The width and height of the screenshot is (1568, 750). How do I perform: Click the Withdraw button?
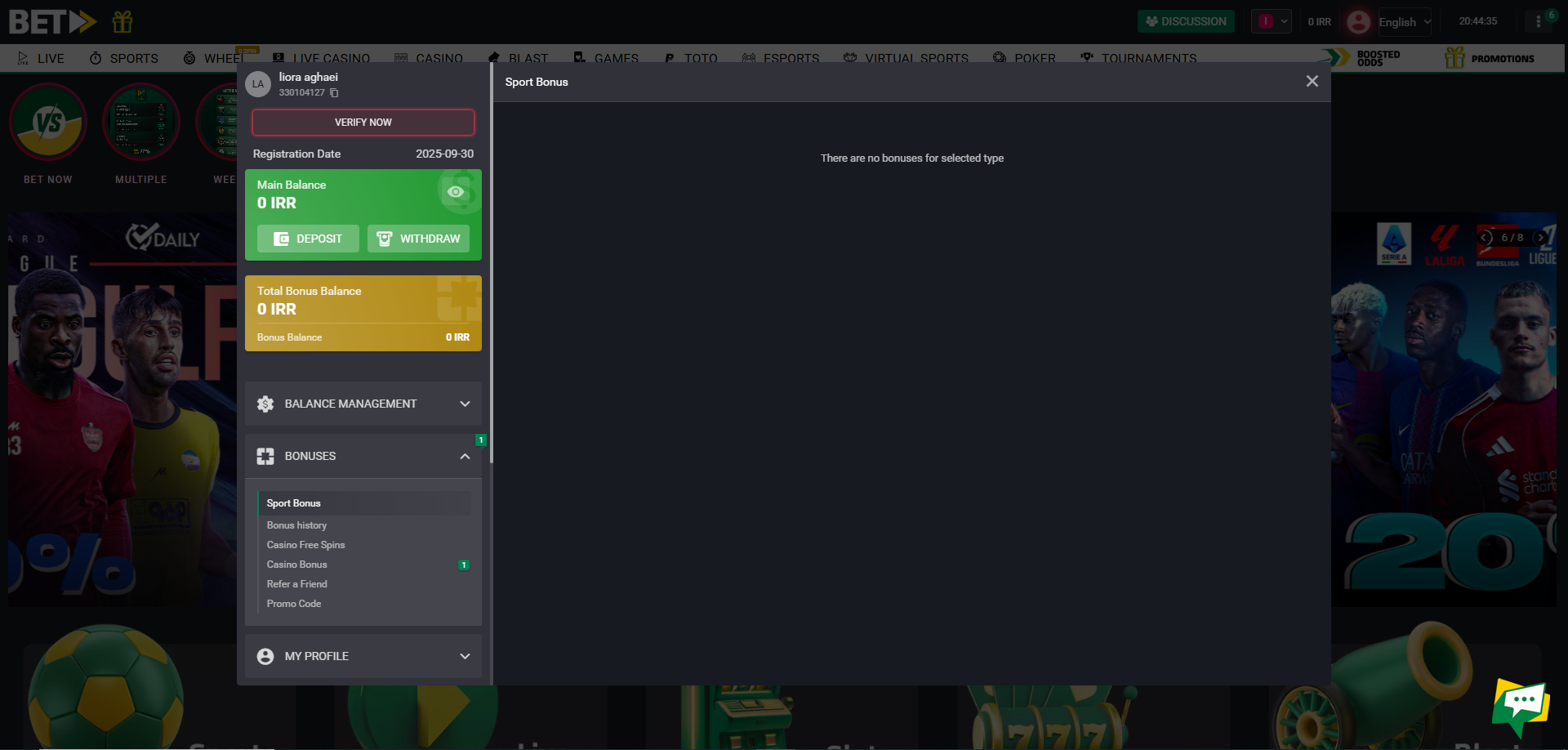point(418,239)
